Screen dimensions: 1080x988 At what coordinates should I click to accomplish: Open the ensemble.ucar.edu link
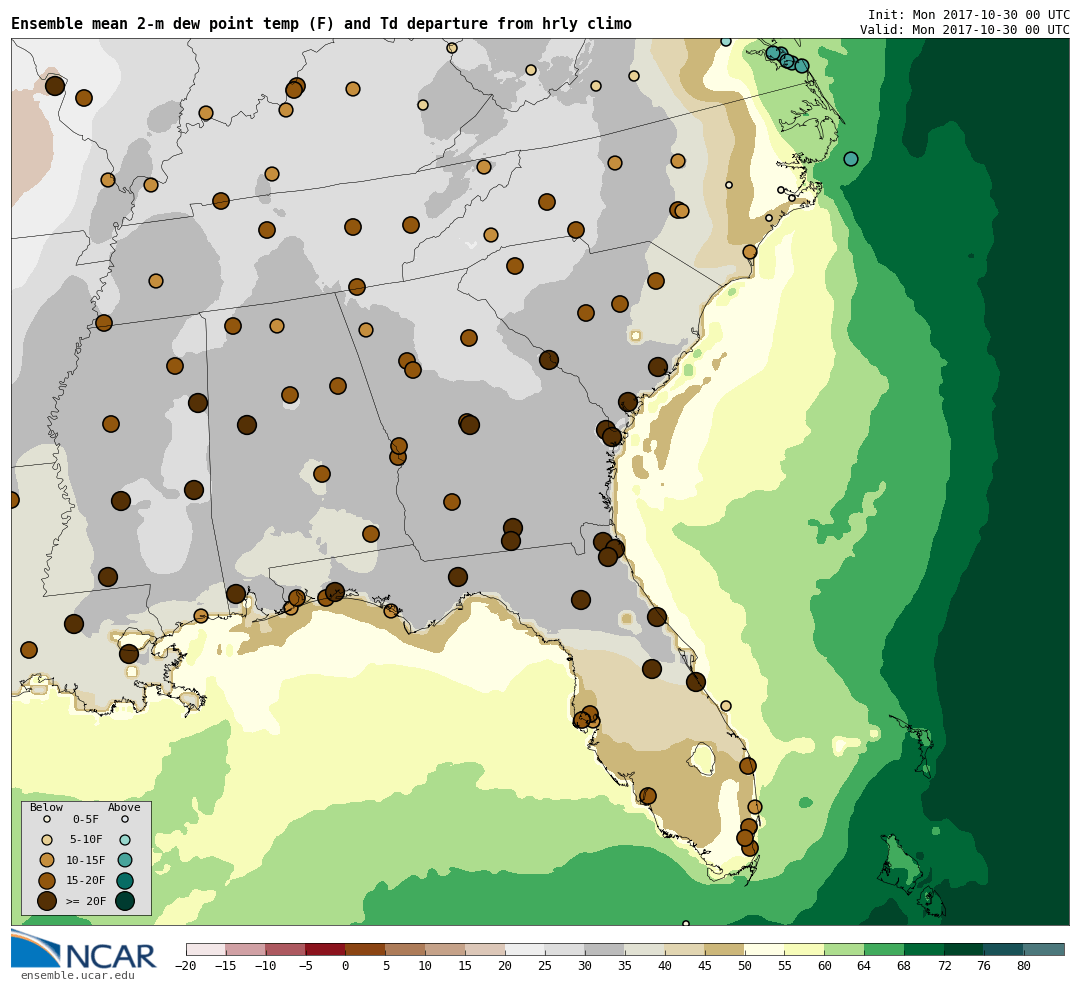click(78, 976)
